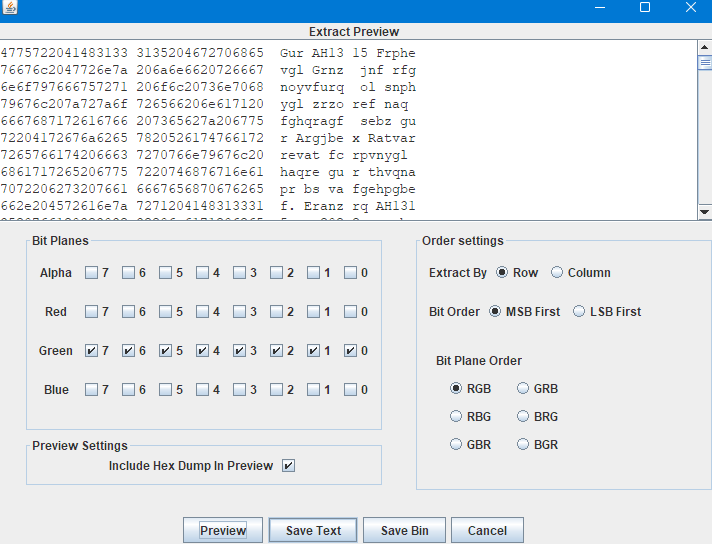This screenshot has width=712, height=544.
Task: Click the Java application icon in title bar
Action: point(10,7)
